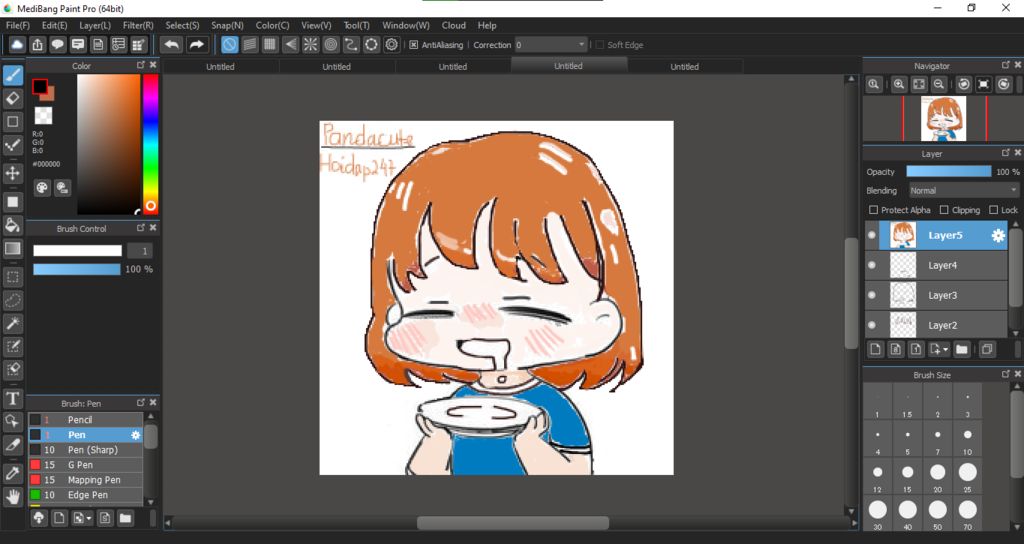Open the Blending mode dropdown
Screen dimensions: 1024x544
(964, 191)
